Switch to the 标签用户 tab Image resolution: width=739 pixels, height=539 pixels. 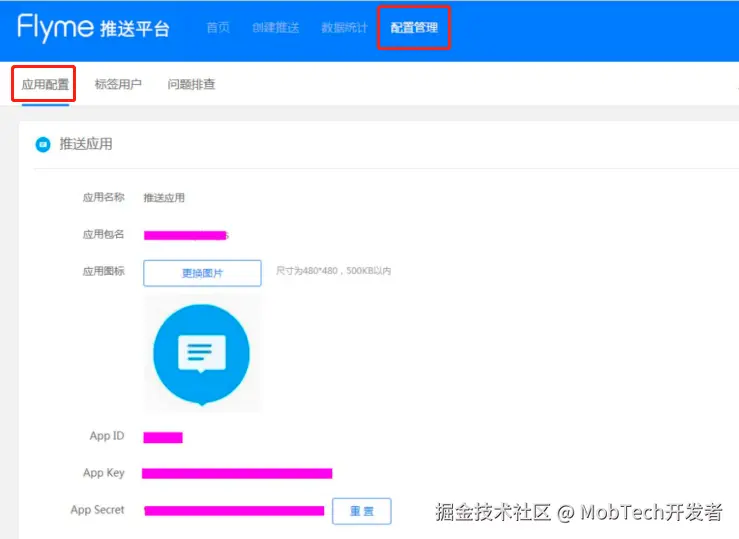click(x=118, y=84)
